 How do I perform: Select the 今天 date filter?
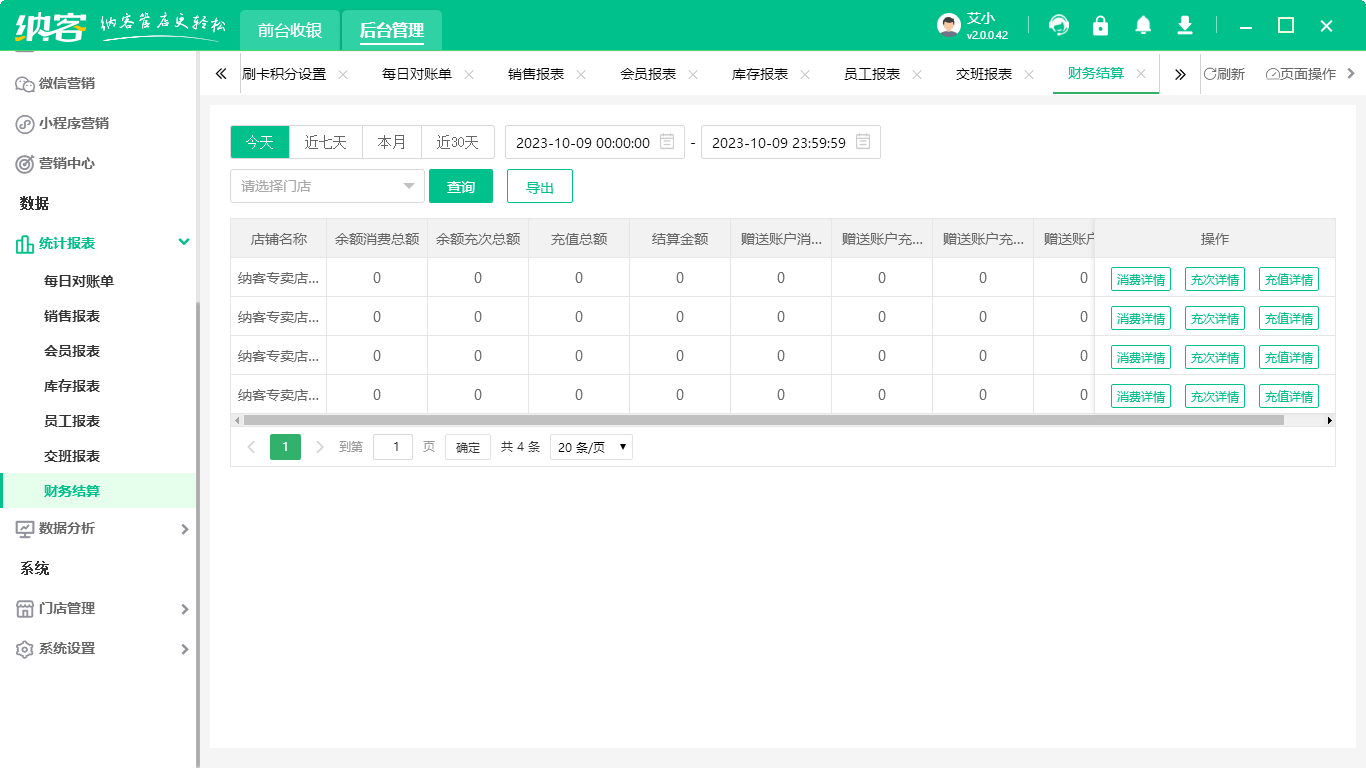click(259, 141)
